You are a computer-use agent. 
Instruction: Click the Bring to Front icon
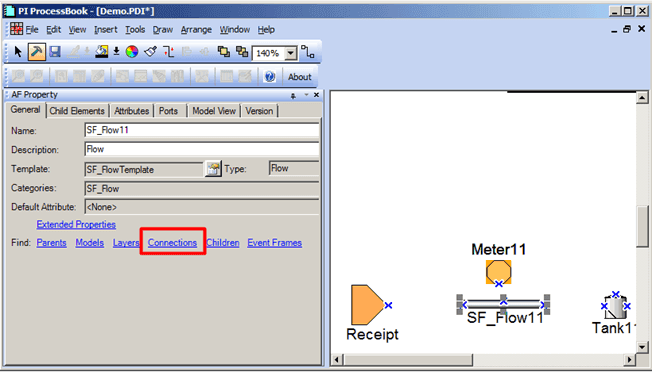click(x=224, y=52)
